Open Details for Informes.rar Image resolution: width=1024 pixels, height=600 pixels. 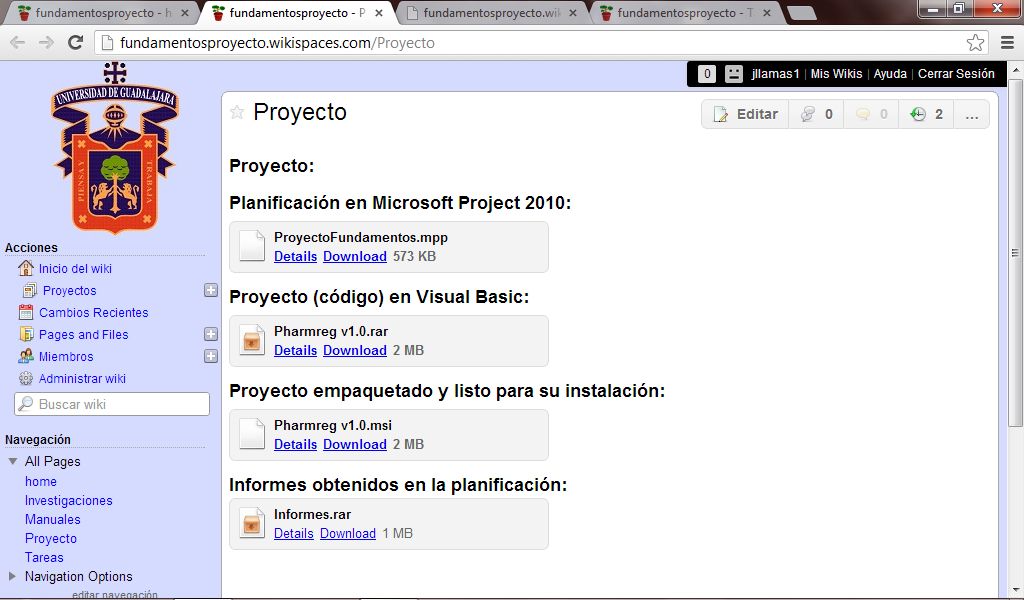pos(294,534)
